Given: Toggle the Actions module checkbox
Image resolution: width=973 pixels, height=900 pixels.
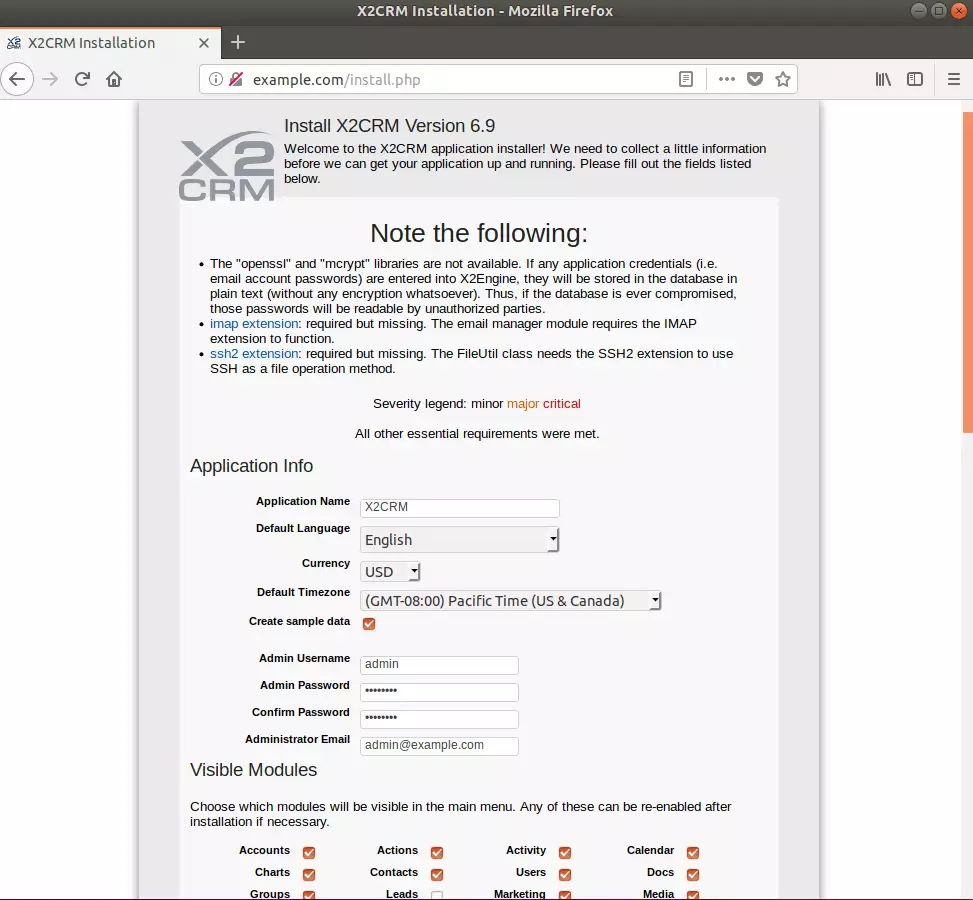Looking at the screenshot, I should click(x=437, y=852).
